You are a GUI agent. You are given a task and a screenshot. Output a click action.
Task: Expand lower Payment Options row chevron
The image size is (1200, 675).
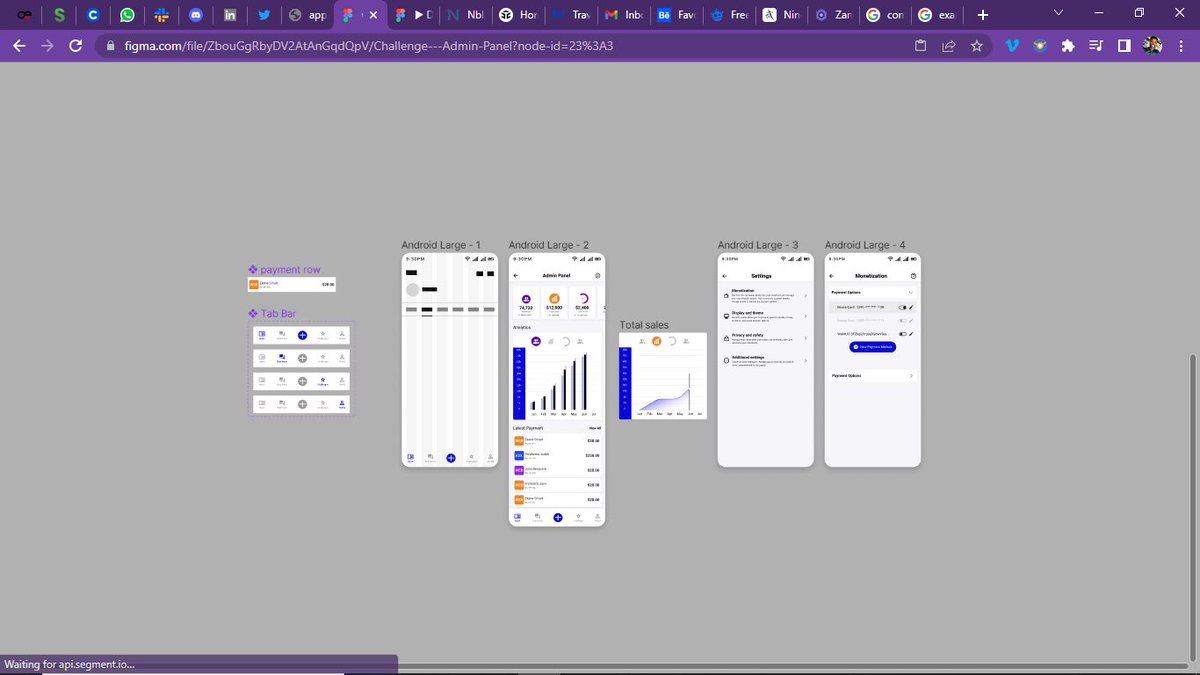912,376
